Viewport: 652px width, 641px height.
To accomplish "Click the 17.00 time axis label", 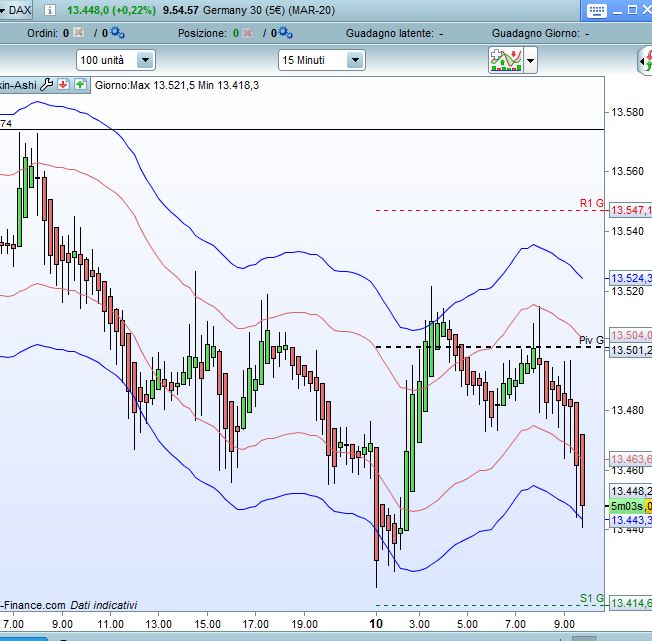I will (x=255, y=624).
